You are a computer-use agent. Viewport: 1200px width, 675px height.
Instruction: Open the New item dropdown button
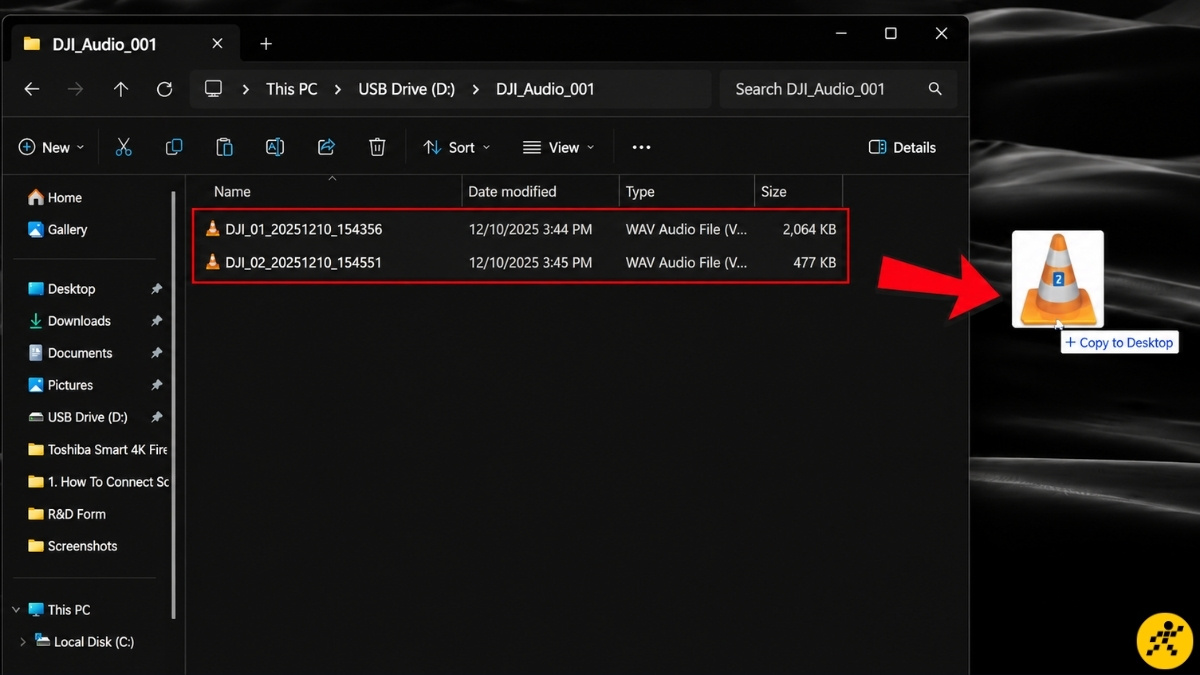[51, 147]
